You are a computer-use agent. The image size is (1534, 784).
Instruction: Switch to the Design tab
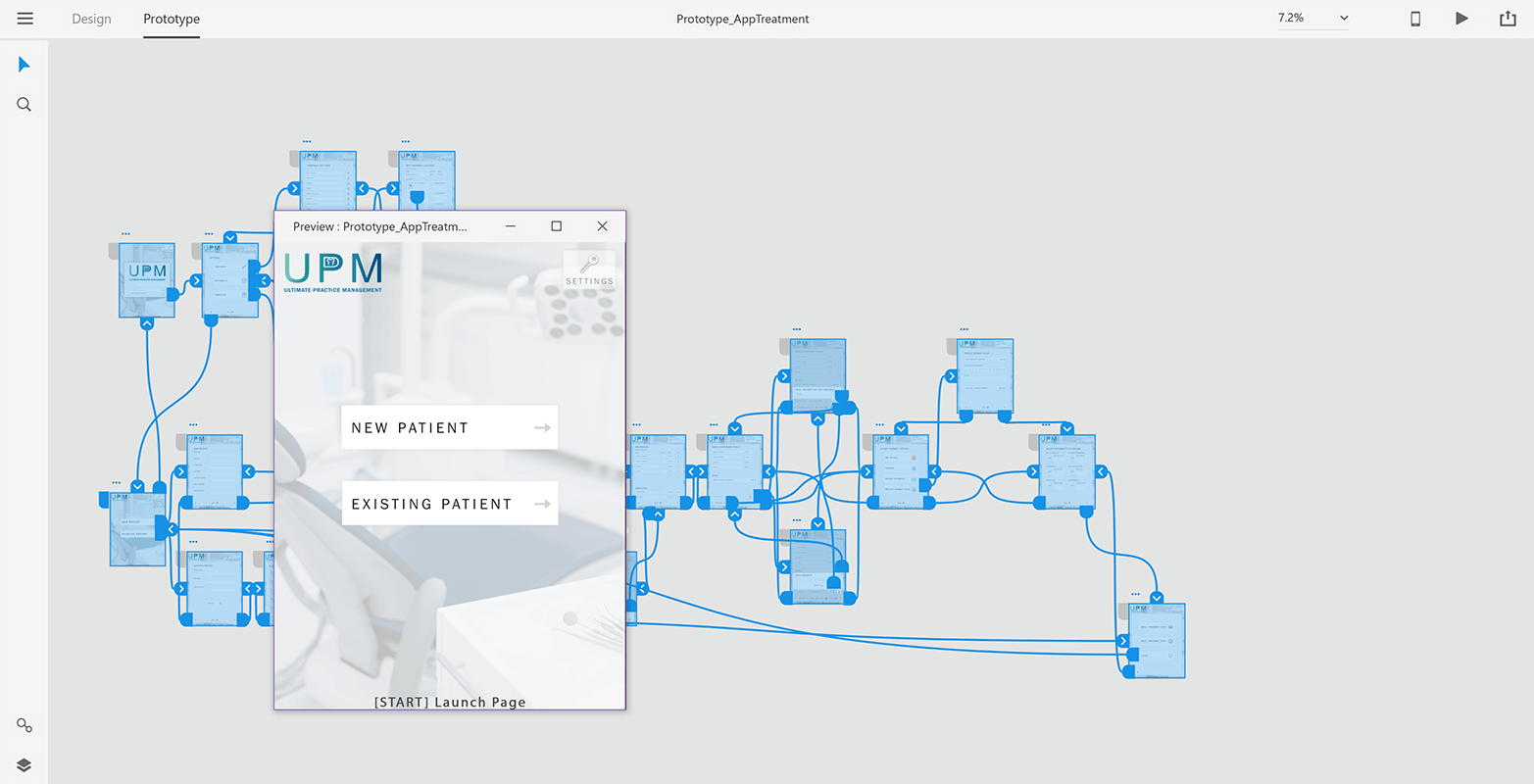click(x=91, y=19)
